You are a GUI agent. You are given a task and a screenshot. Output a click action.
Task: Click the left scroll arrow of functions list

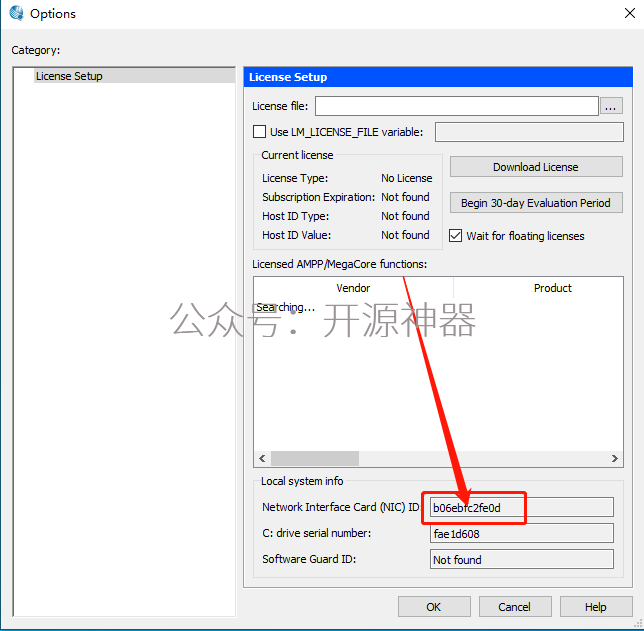click(262, 458)
